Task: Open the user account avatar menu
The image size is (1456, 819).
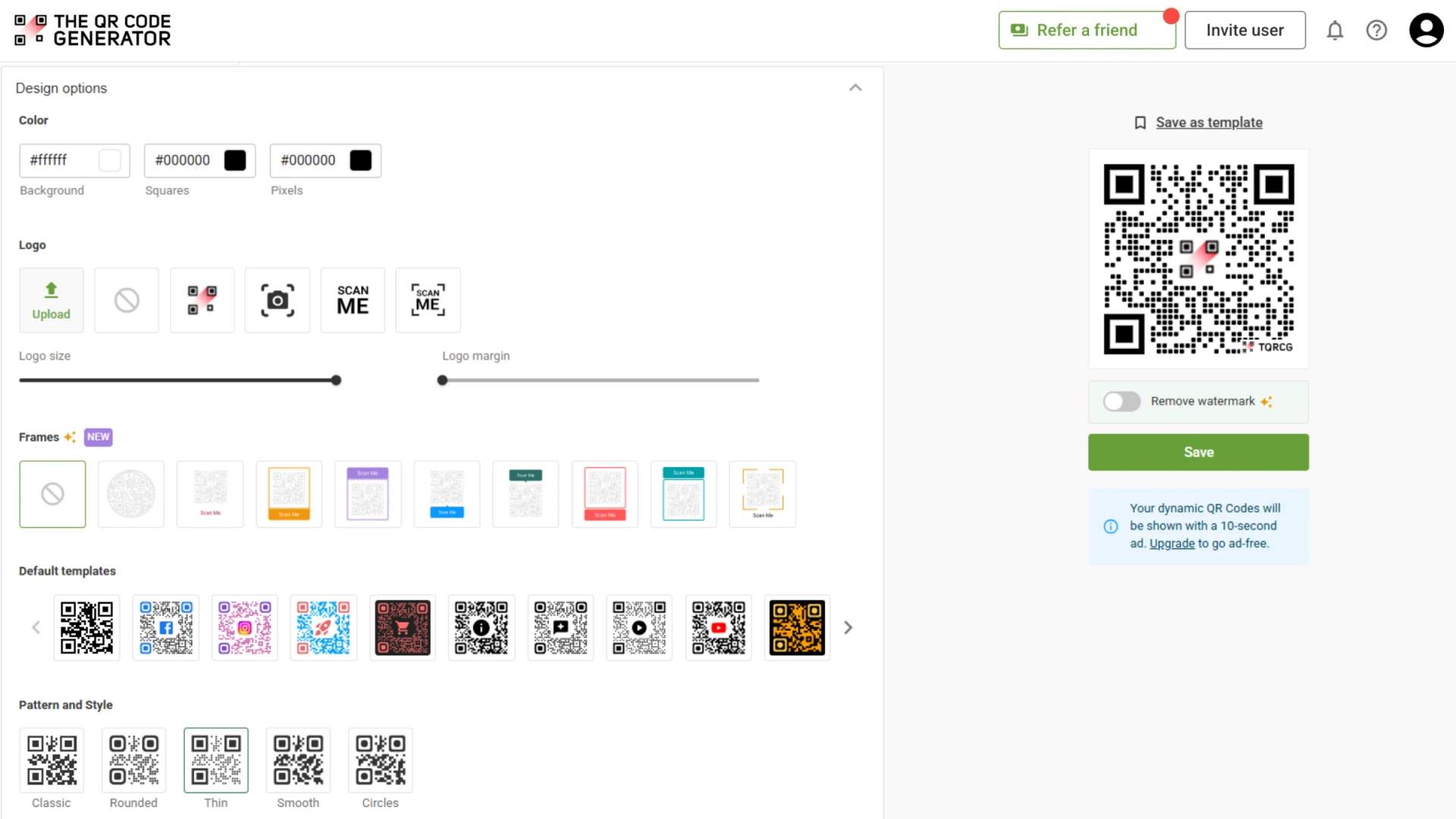Action: (1426, 30)
